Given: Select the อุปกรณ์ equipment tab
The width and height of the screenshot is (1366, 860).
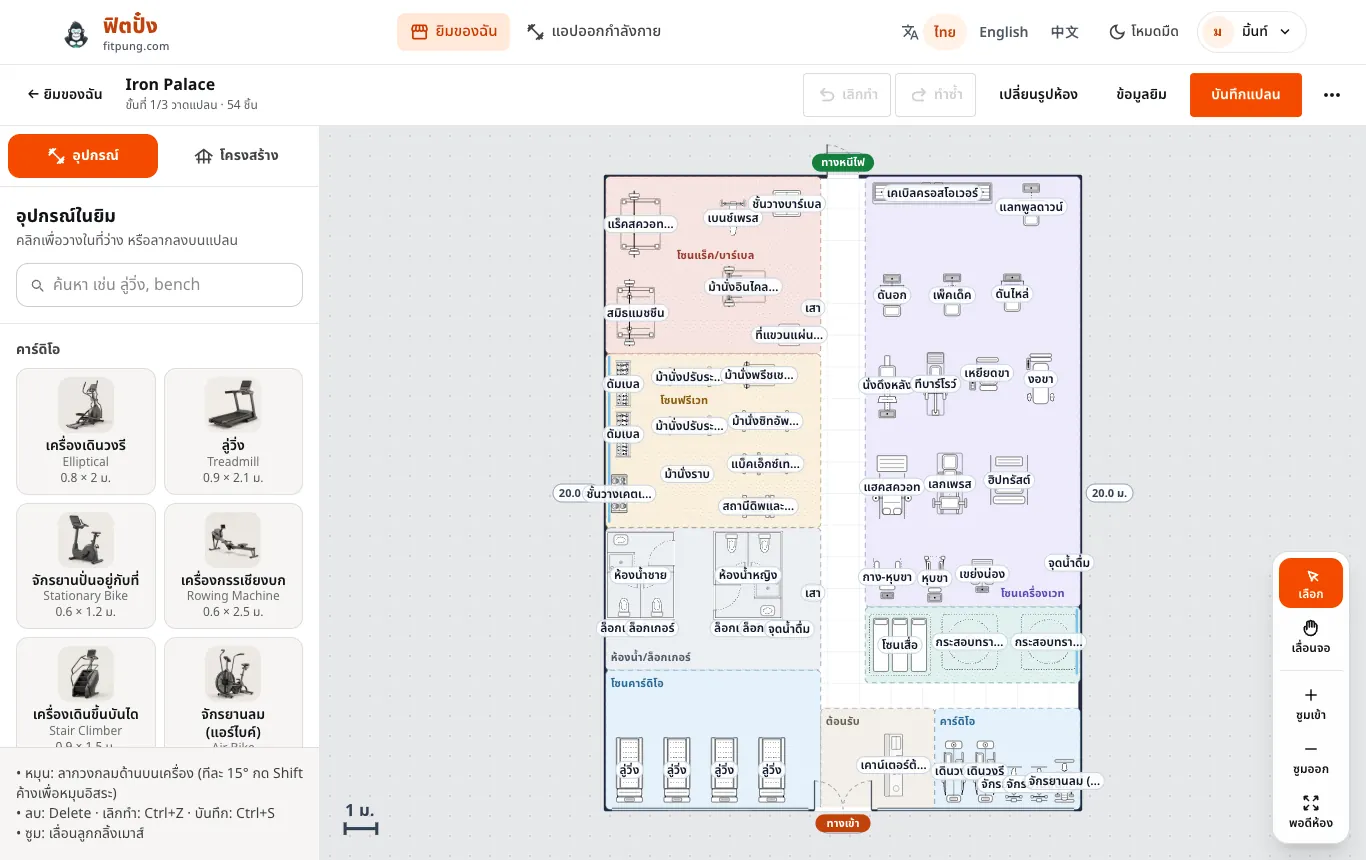Looking at the screenshot, I should 83,156.
